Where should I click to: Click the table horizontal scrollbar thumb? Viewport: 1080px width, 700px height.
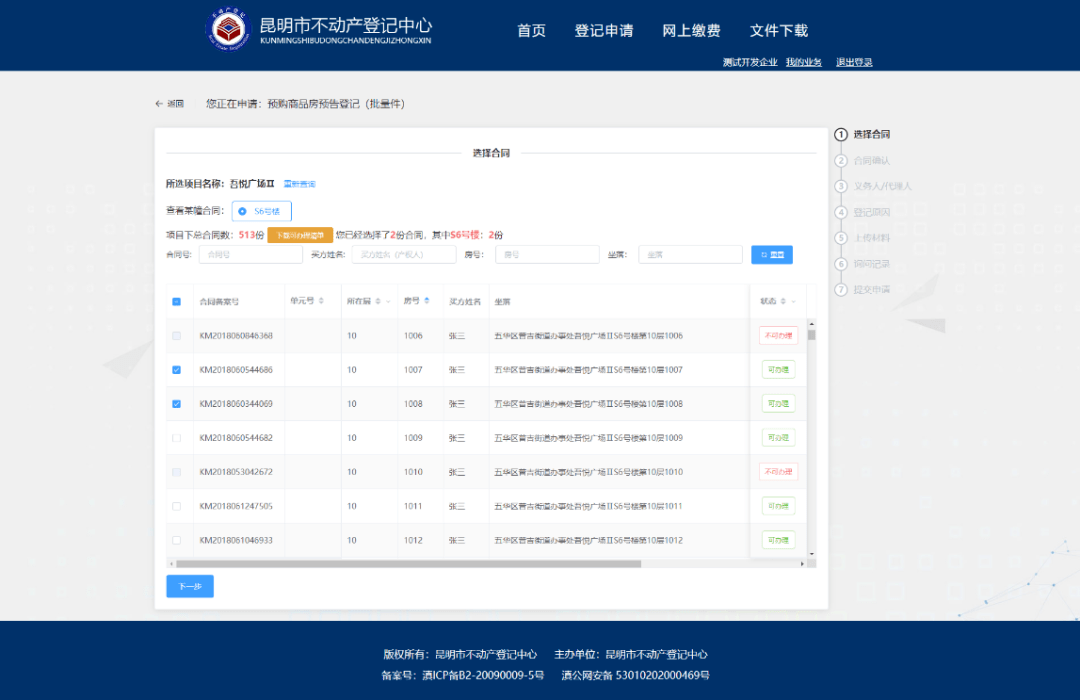(408, 564)
